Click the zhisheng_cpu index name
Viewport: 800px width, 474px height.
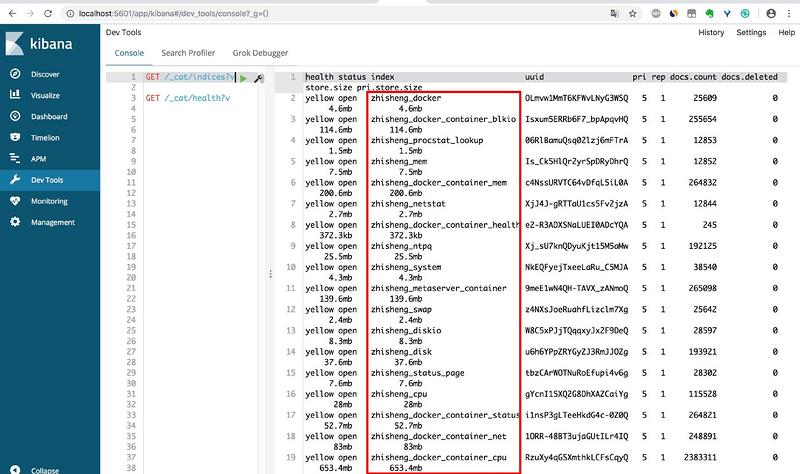399,394
